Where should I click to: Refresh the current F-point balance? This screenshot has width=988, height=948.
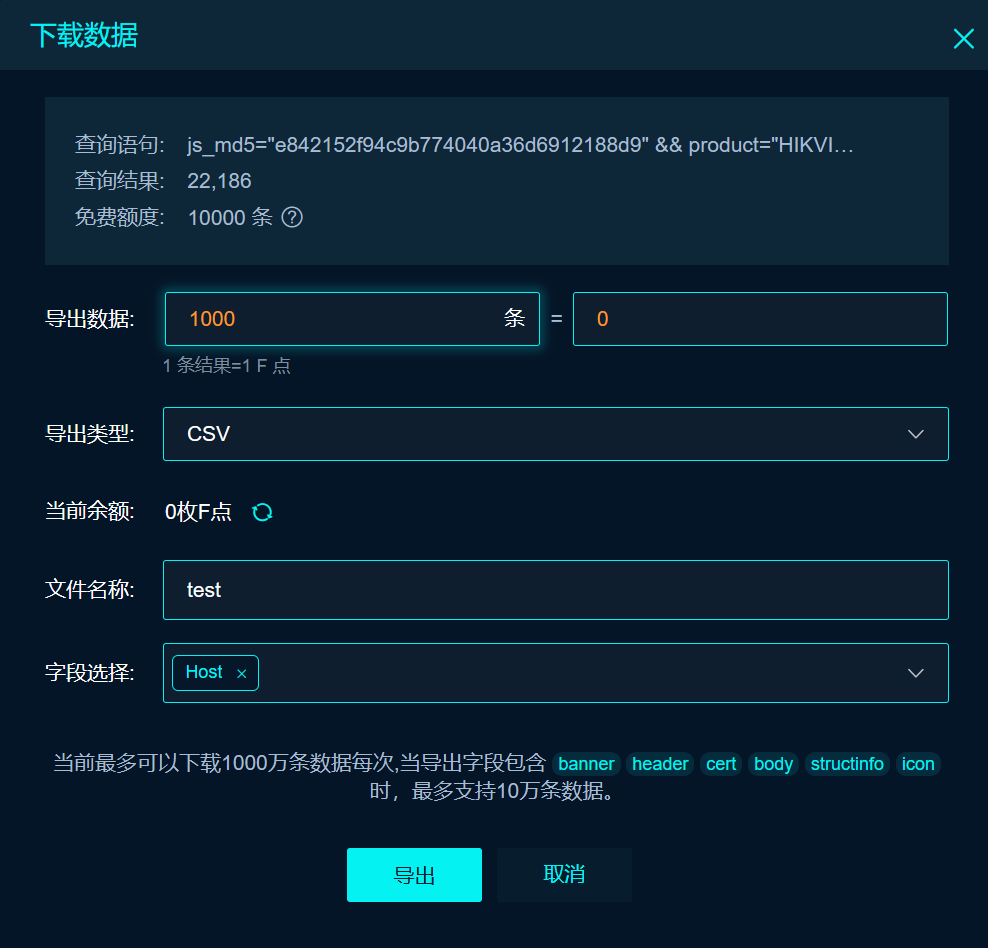[x=262, y=512]
